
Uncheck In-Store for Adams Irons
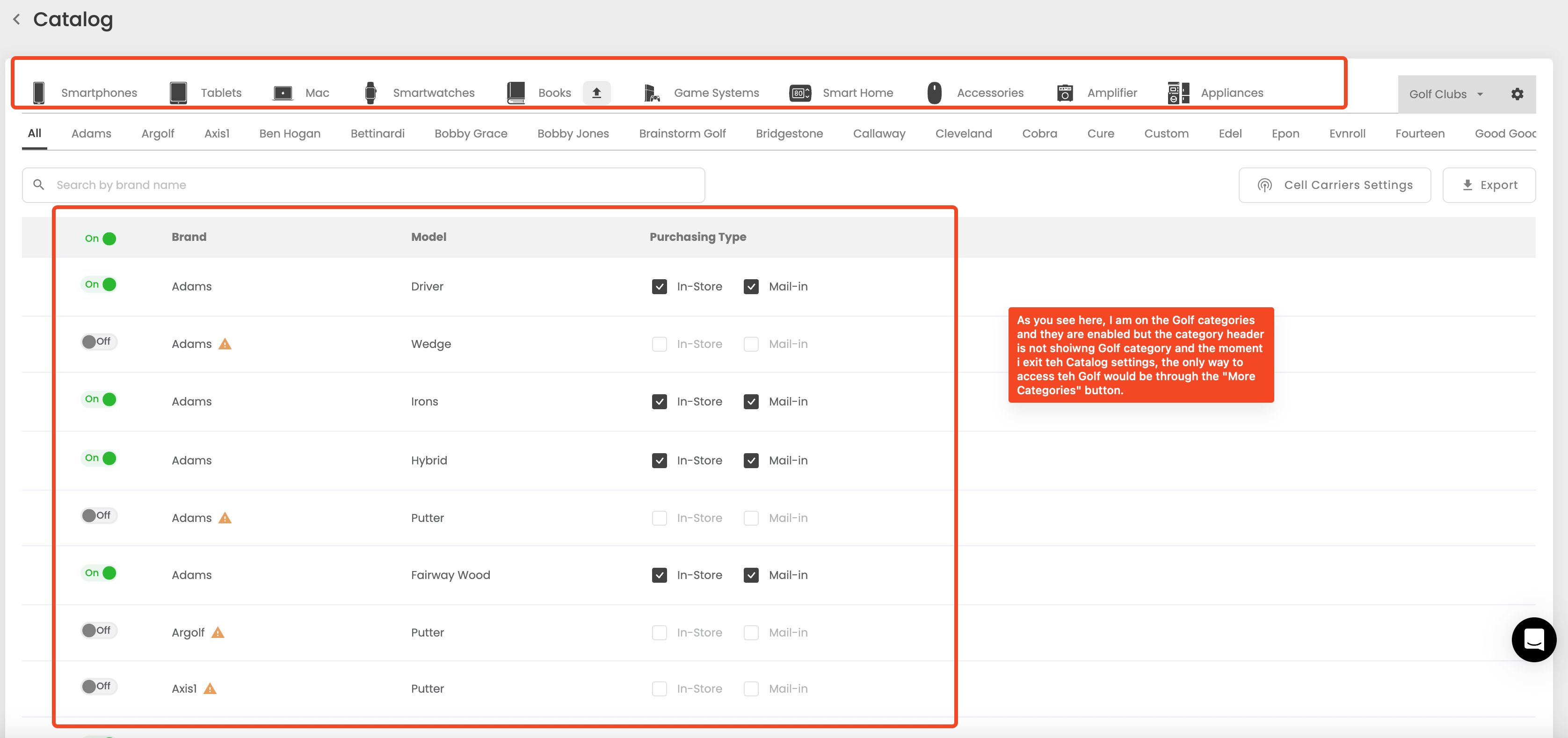click(x=659, y=402)
